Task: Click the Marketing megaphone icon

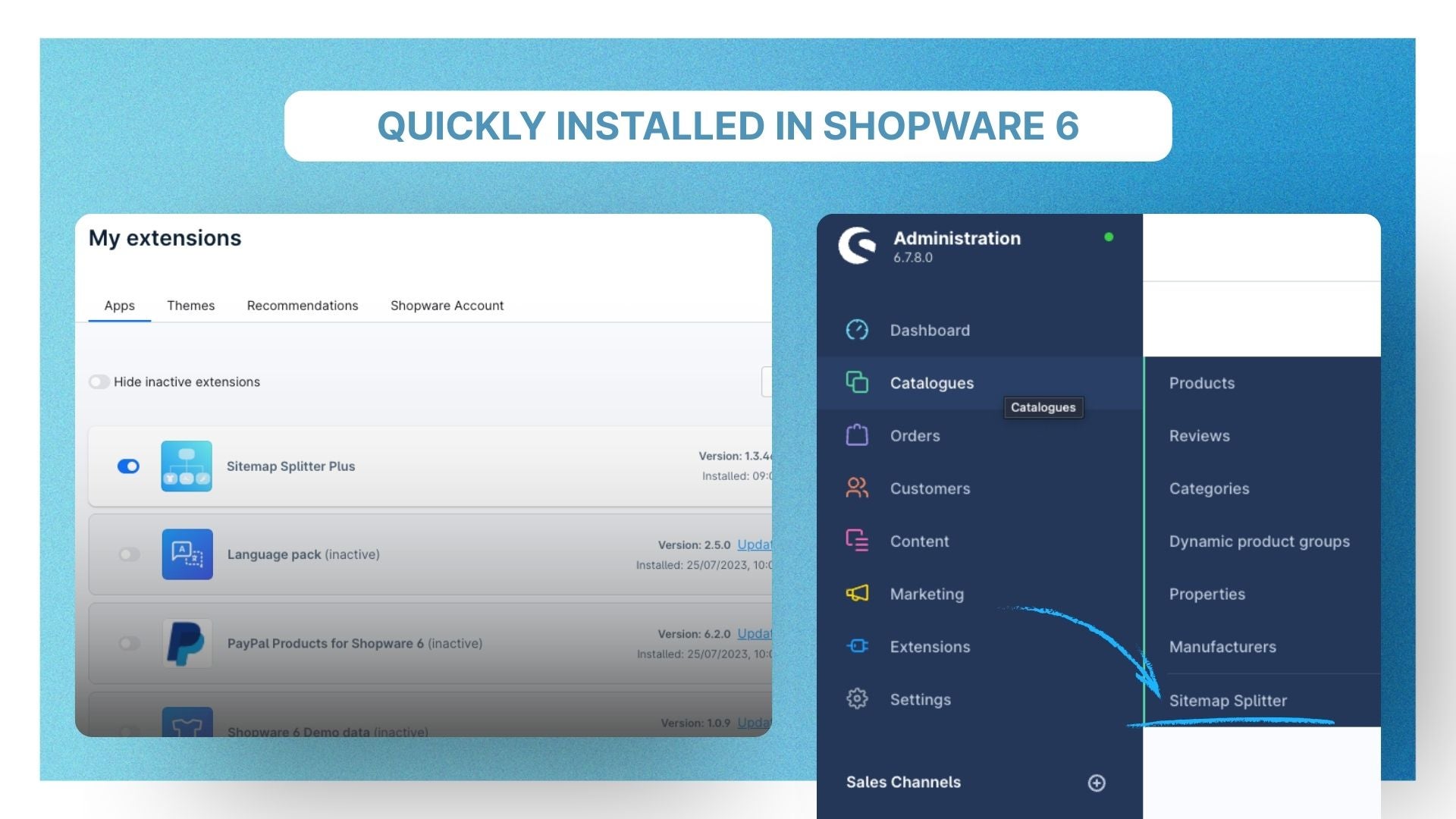Action: point(857,593)
